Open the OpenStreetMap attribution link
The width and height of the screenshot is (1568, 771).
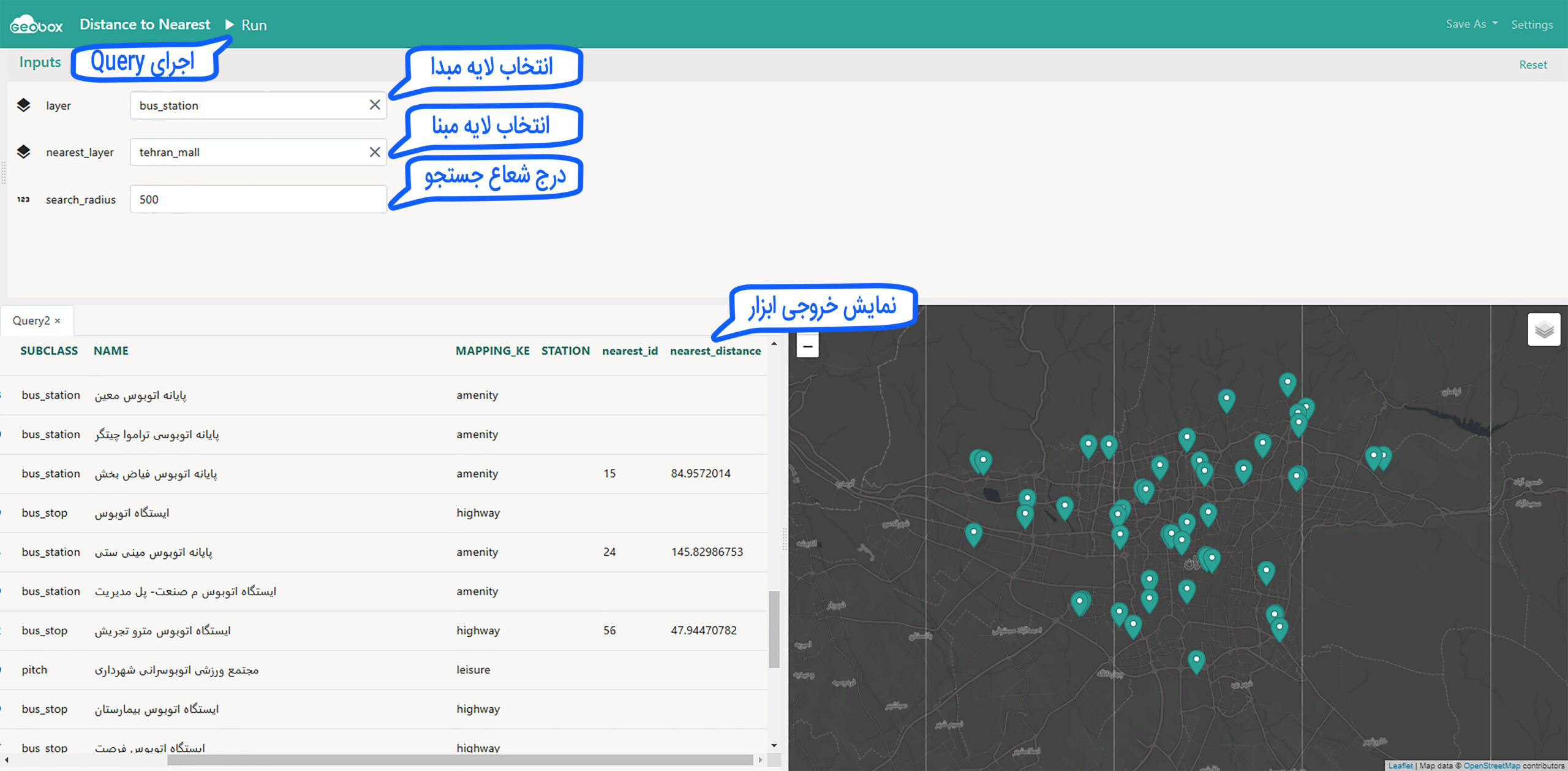(1491, 765)
